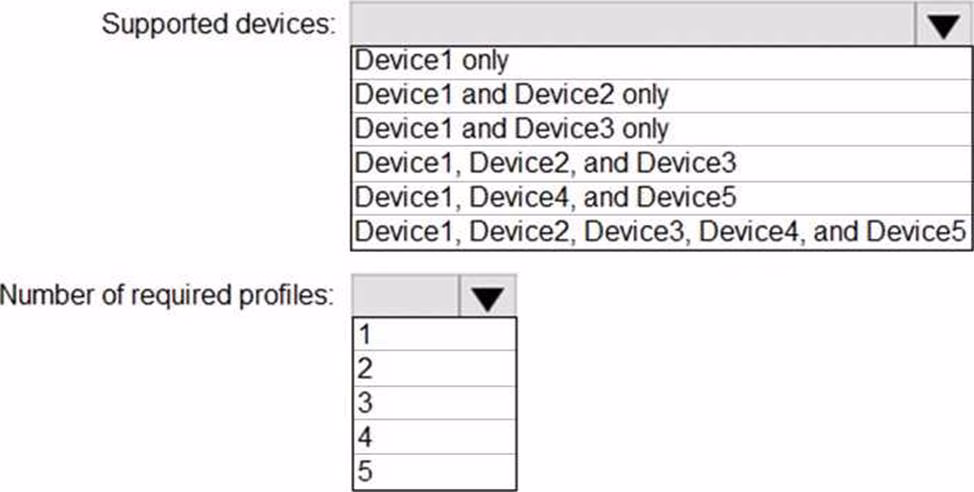This screenshot has width=974, height=492.
Task: Pick the option listing all five devices
Action: tap(661, 231)
